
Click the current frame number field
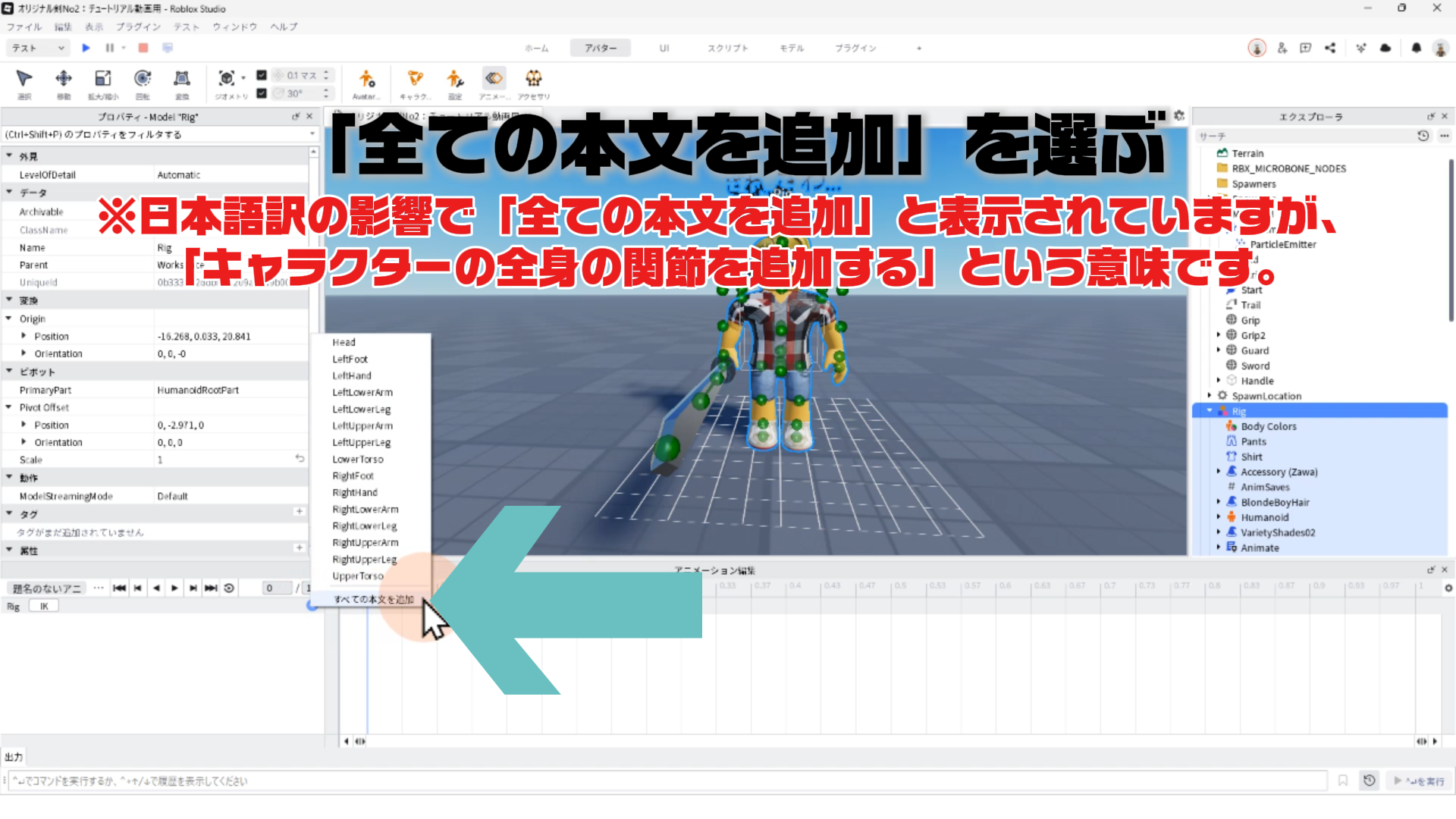click(x=276, y=588)
